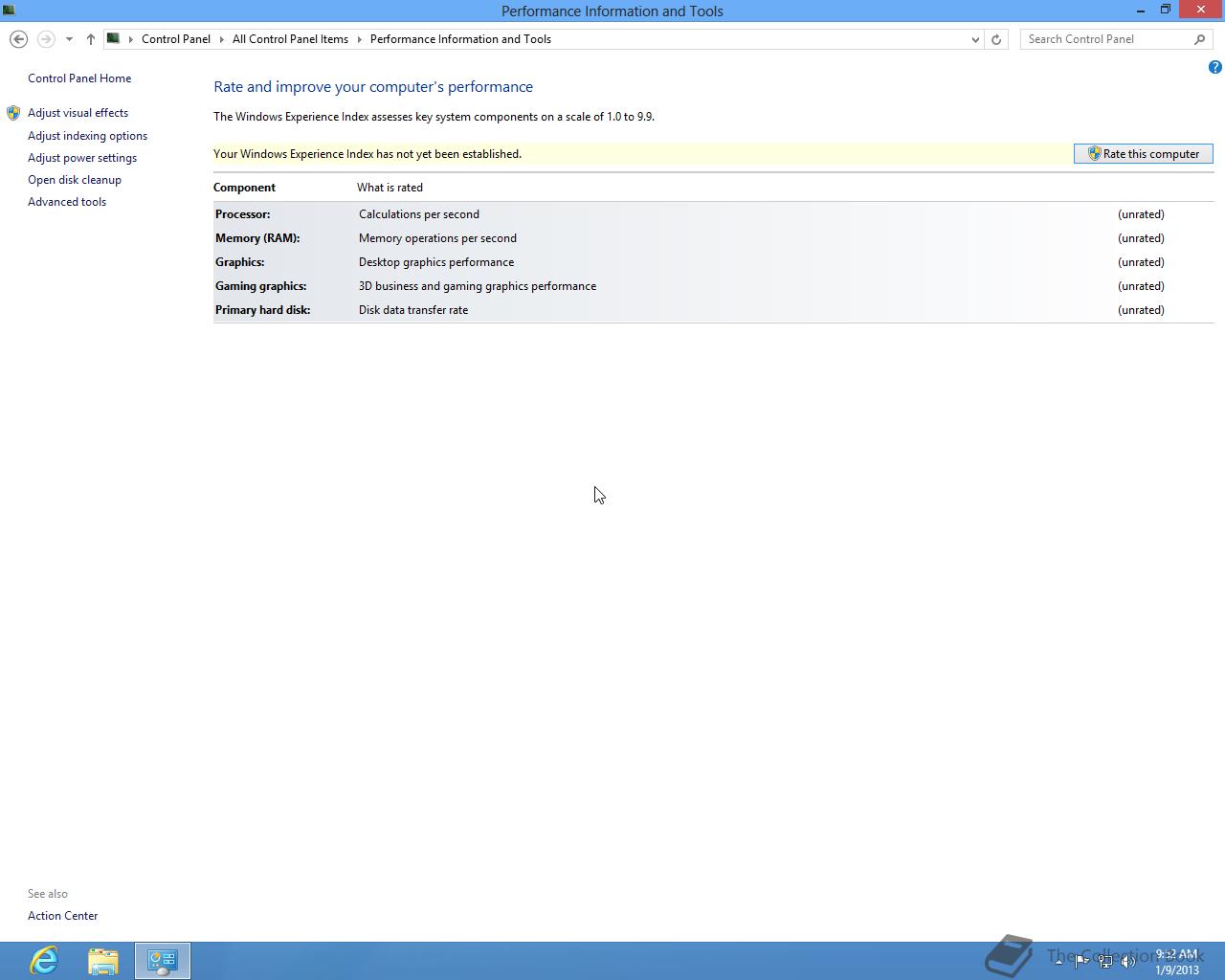
Task: Launch Internet Explorer from taskbar
Action: pos(44,961)
